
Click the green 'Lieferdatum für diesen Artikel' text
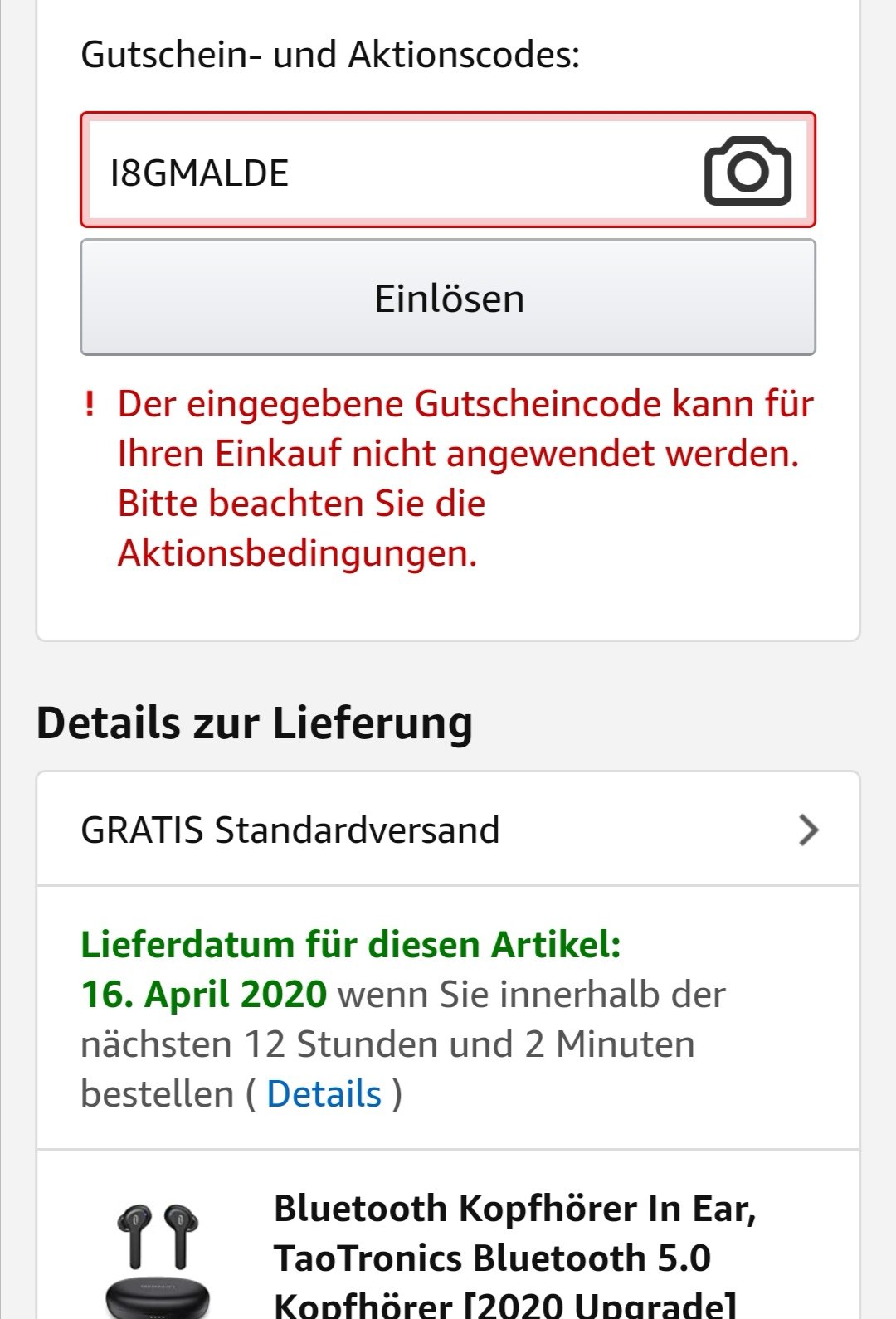point(350,945)
